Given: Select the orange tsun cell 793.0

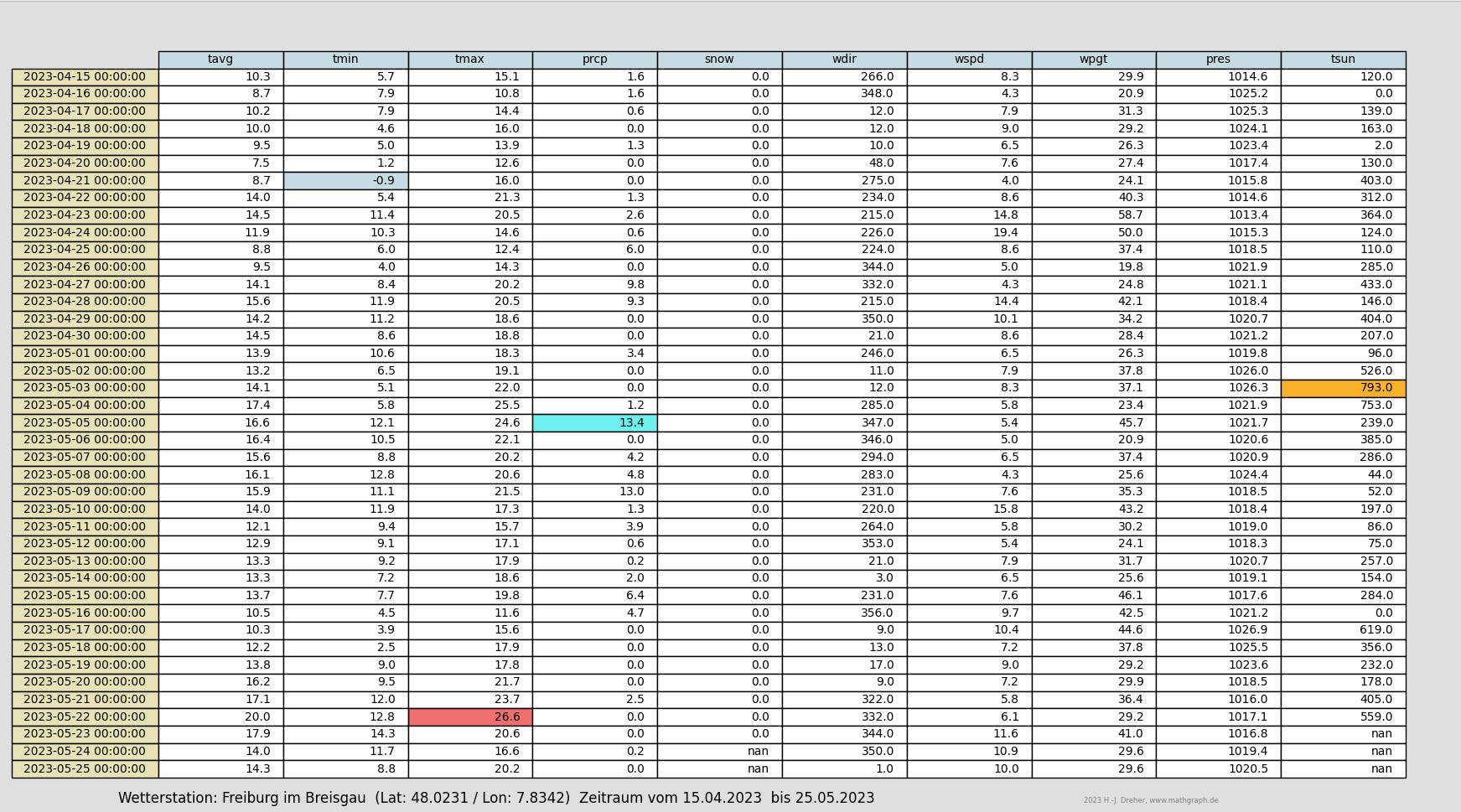Looking at the screenshot, I should point(1343,388).
